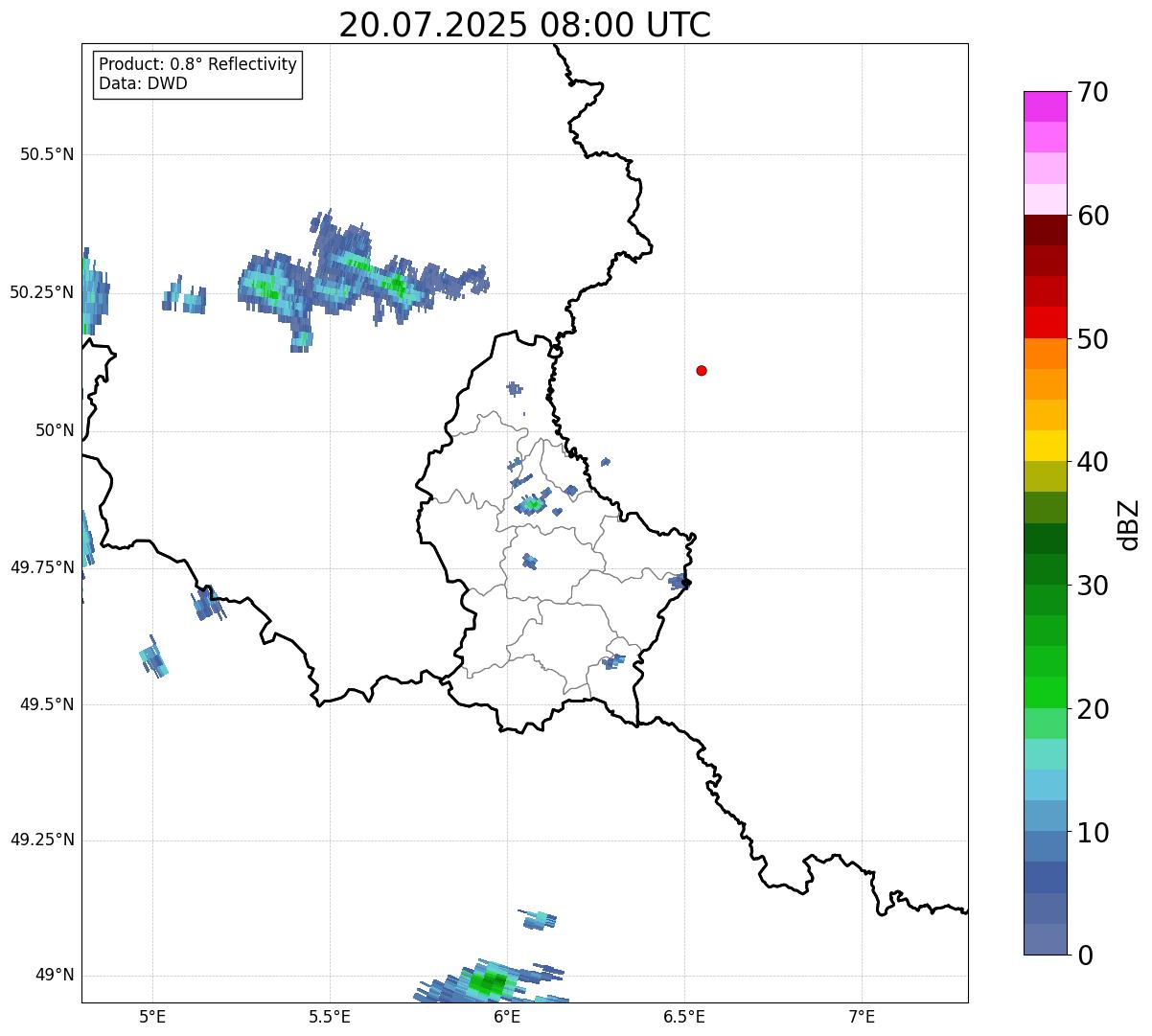Click the grey-blue bottom colorbar segment at 0
The image size is (1152, 1036).
pos(1046,939)
